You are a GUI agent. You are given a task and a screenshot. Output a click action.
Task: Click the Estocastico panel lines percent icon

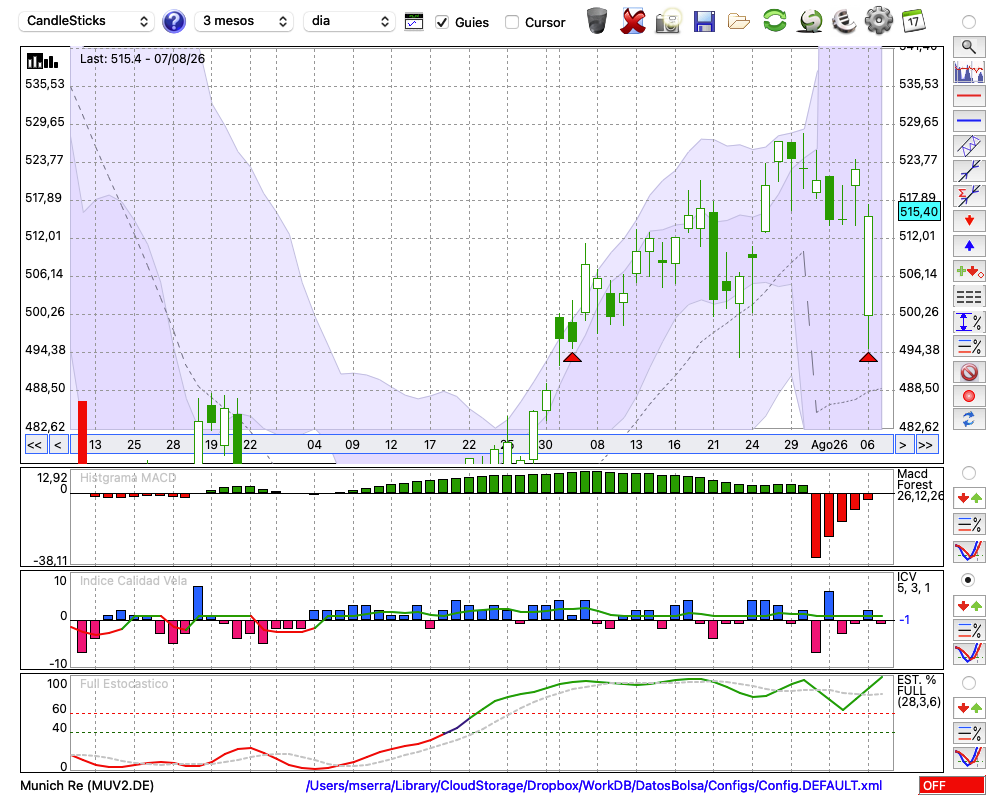(969, 733)
